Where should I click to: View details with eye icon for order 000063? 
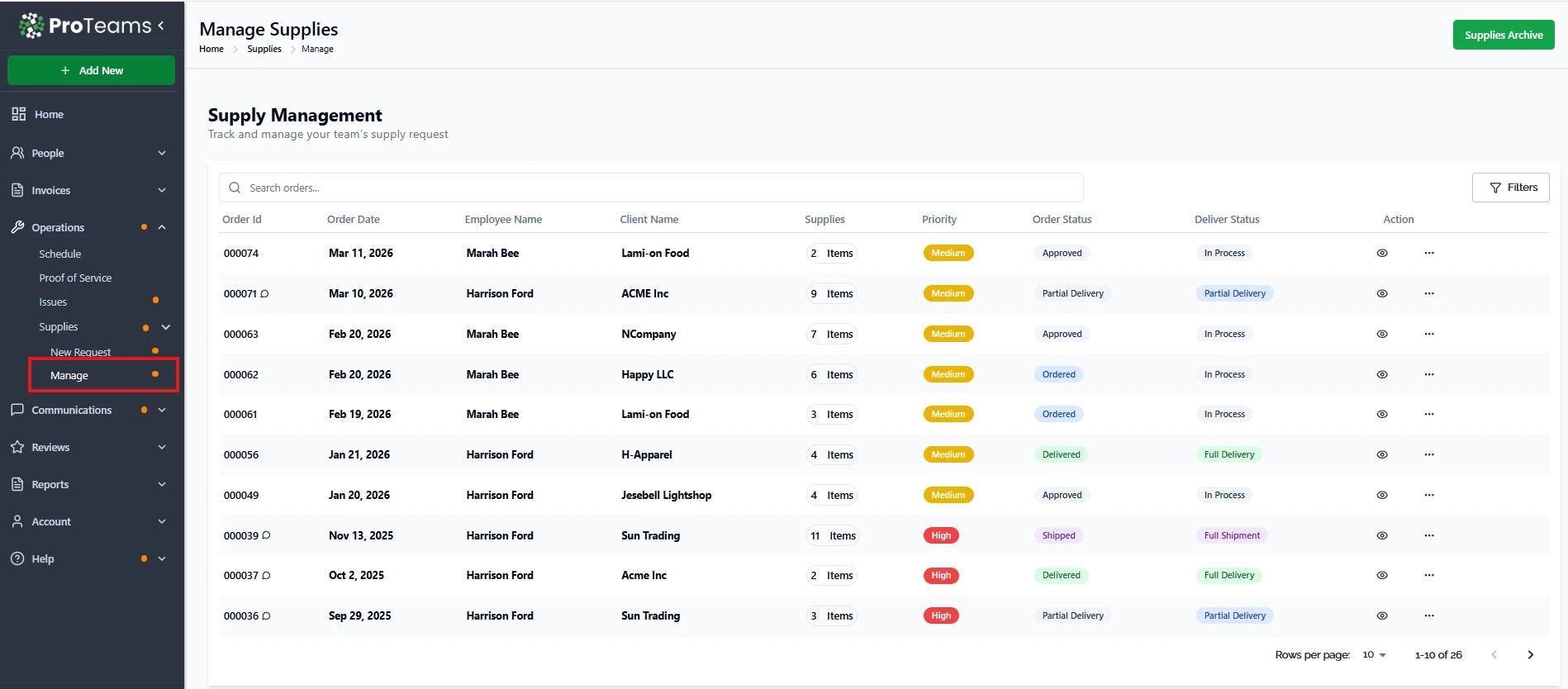pos(1381,335)
